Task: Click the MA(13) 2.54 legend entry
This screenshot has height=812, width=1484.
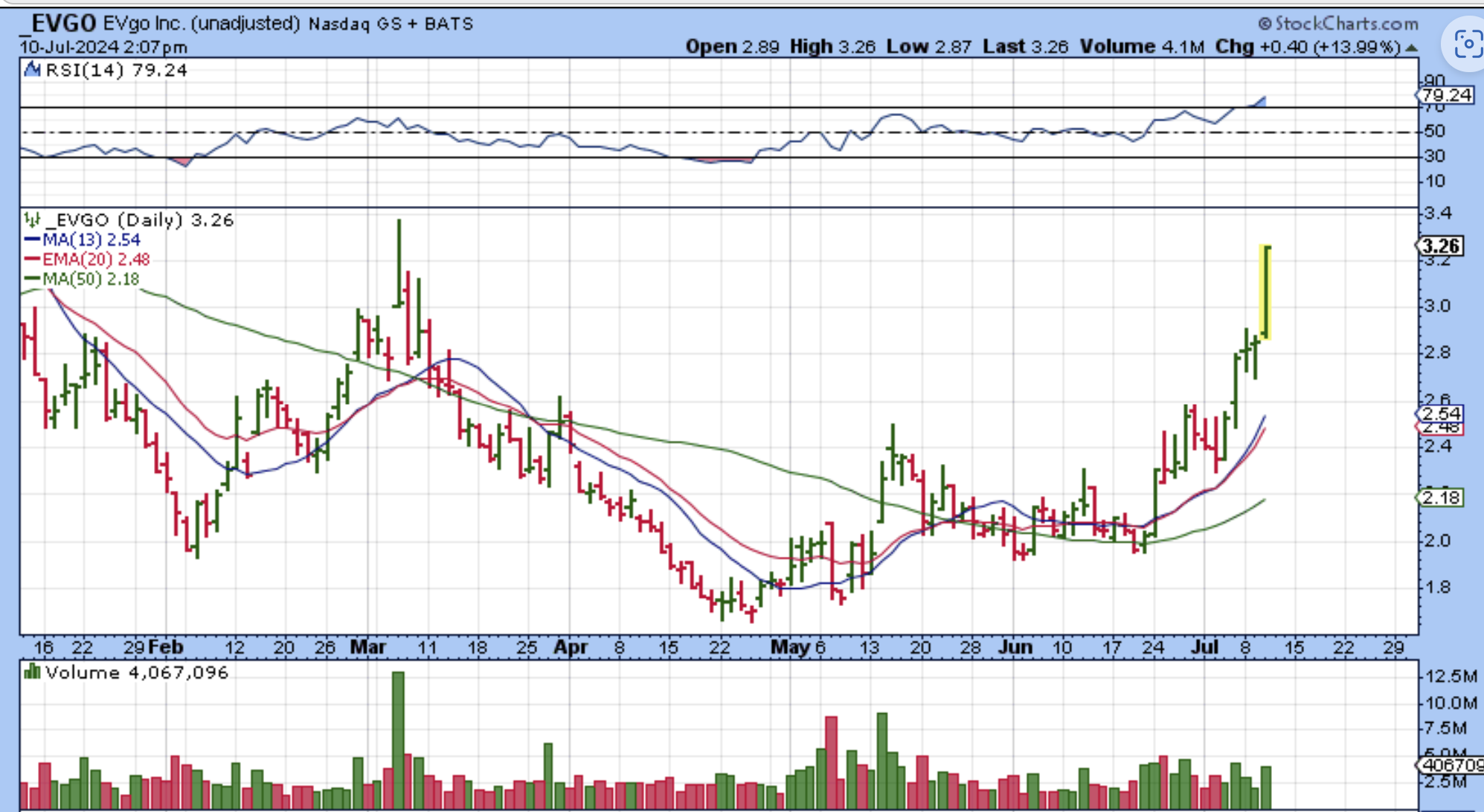Action: (x=82, y=239)
